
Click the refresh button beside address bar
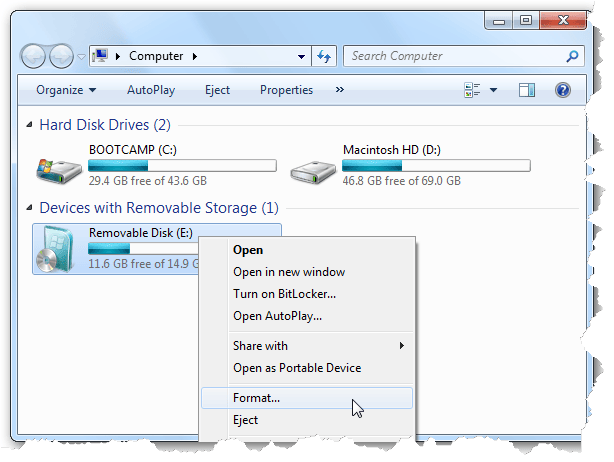pyautogui.click(x=324, y=56)
